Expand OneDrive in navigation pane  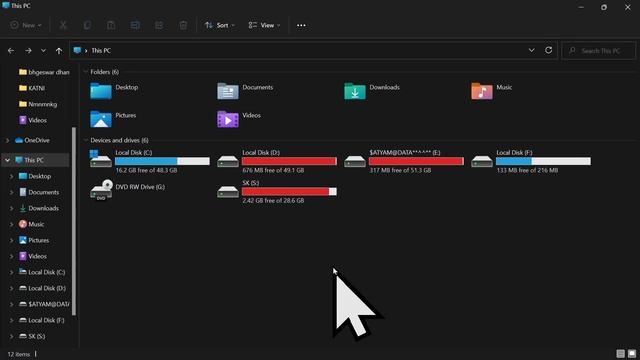pyautogui.click(x=7, y=140)
